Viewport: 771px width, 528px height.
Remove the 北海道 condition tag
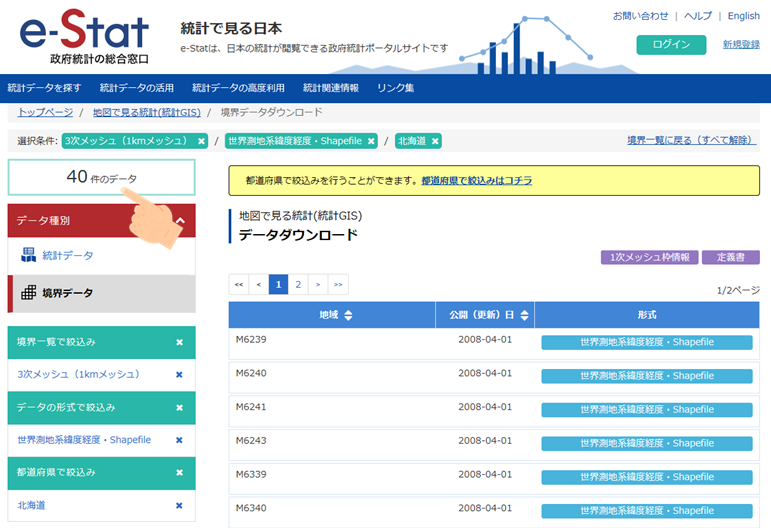[435, 141]
